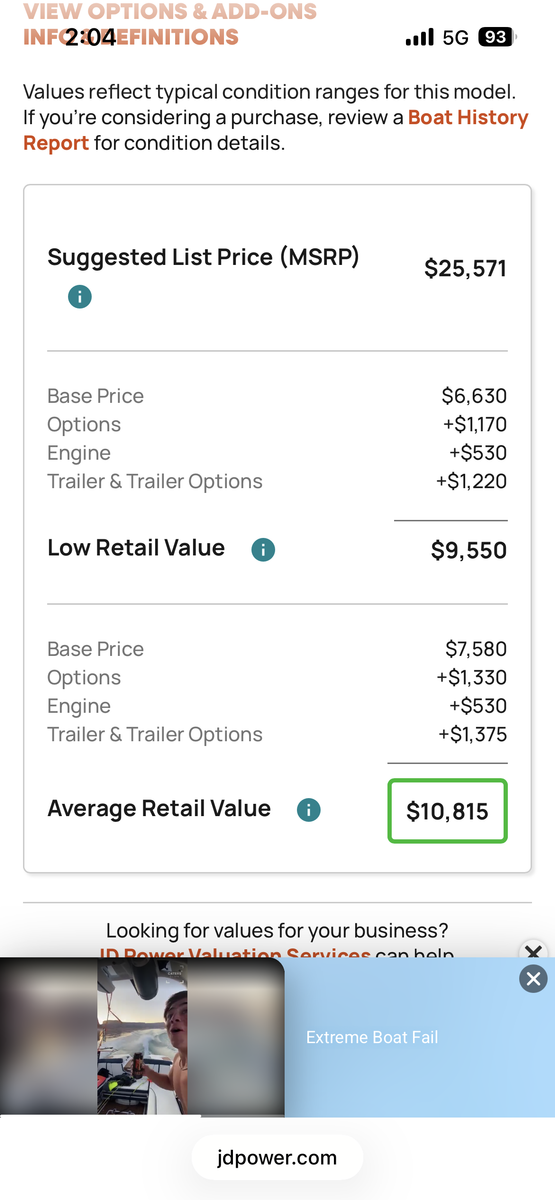Tap the 2:04 clock in status bar
The height and width of the screenshot is (1200, 555).
(x=91, y=38)
